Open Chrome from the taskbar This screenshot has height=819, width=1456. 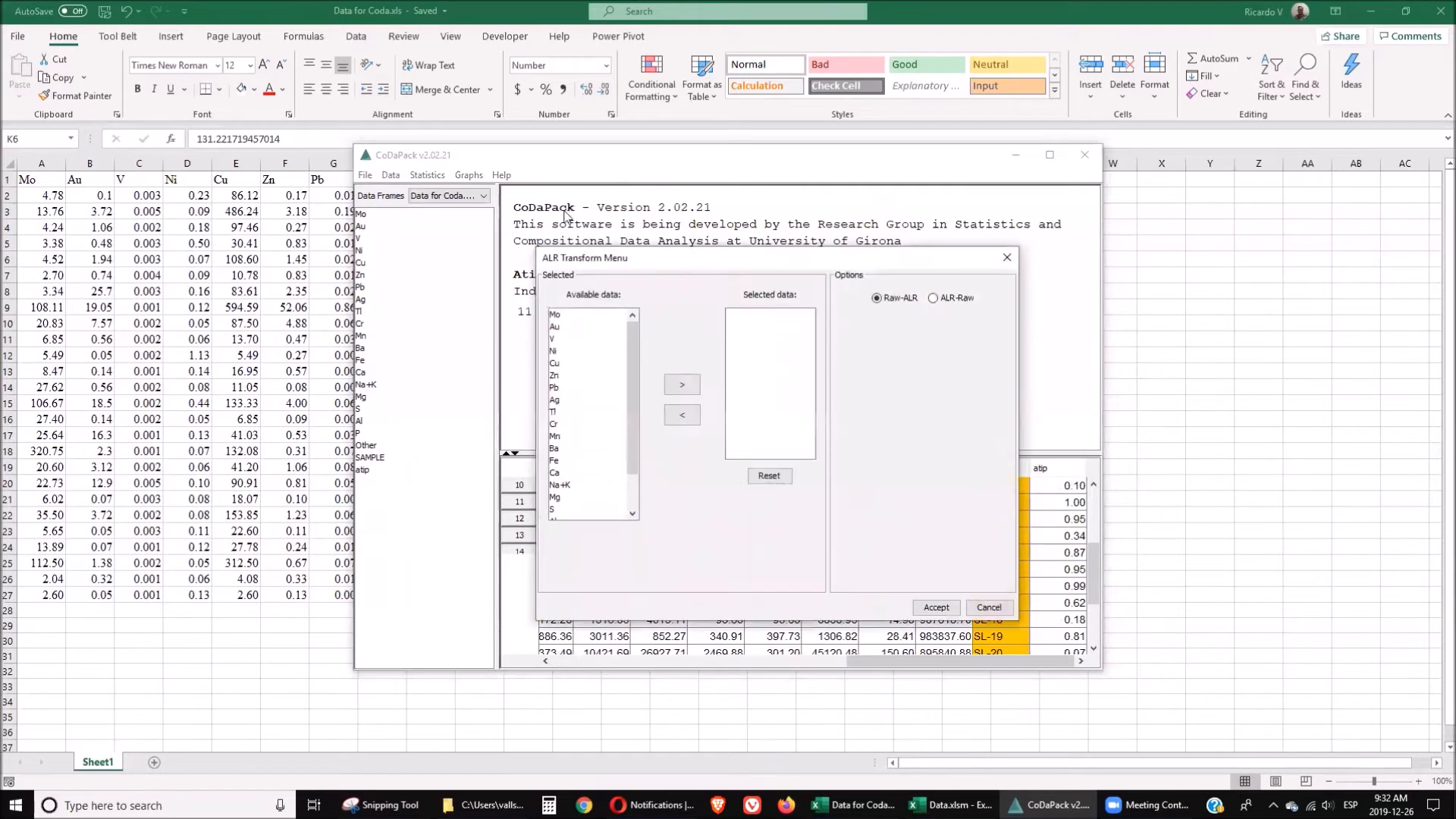[x=583, y=805]
